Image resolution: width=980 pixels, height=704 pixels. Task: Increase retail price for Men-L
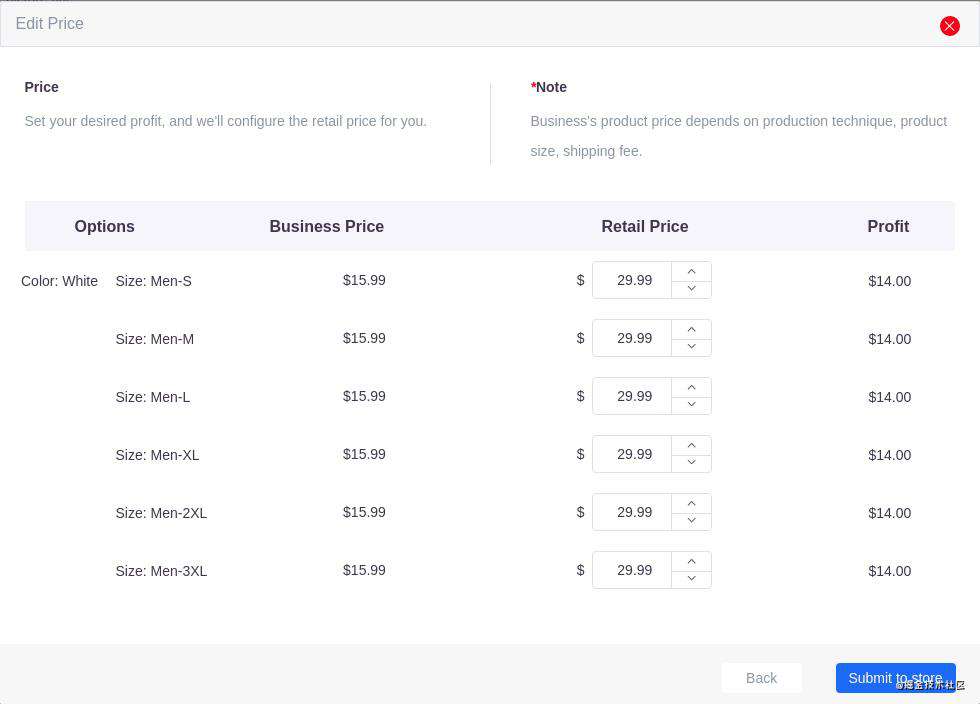[x=691, y=388]
